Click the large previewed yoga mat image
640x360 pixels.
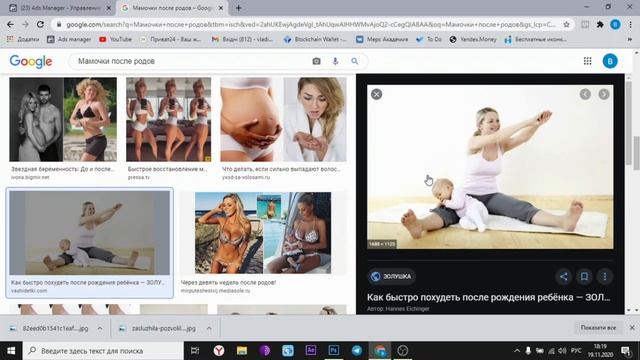coord(490,167)
